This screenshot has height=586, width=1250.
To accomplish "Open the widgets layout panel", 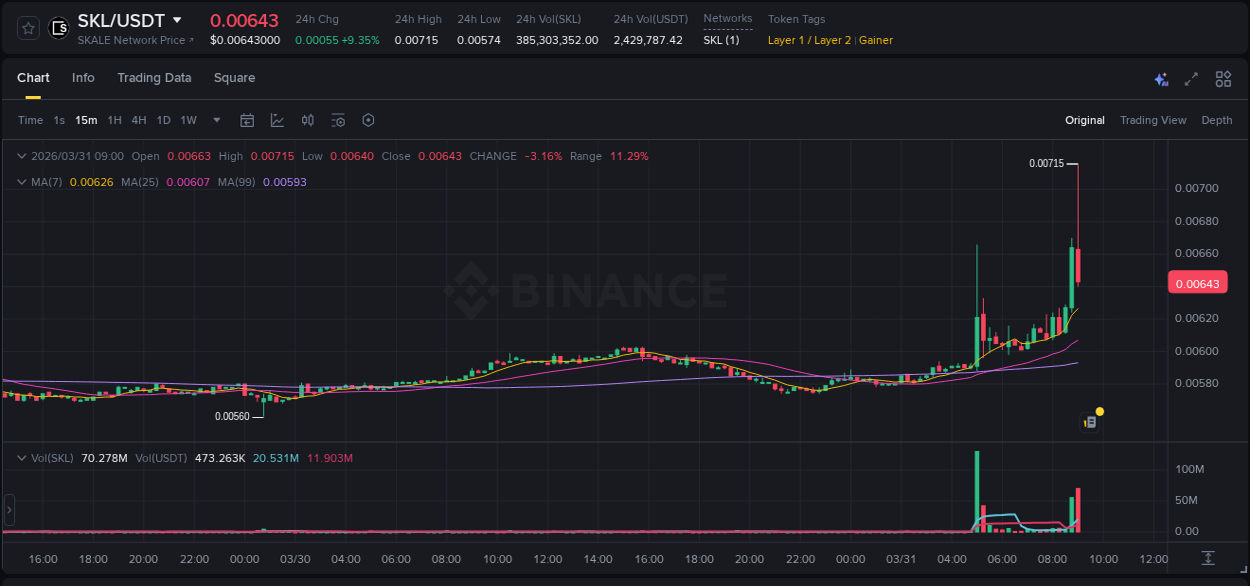I will pos(1223,78).
